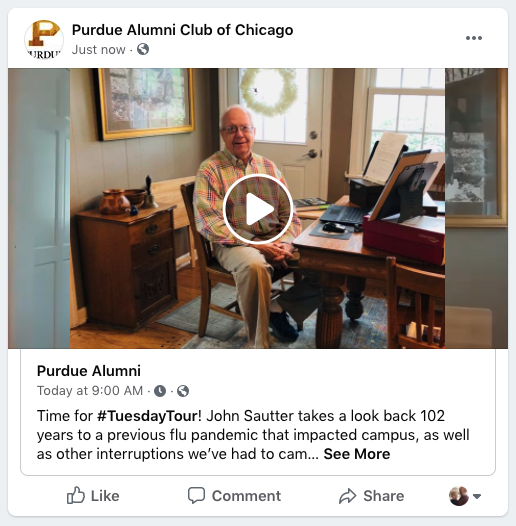Image resolution: width=516 pixels, height=526 pixels.
Task: Open the dropdown arrow next to the avatar
Action: 477,496
